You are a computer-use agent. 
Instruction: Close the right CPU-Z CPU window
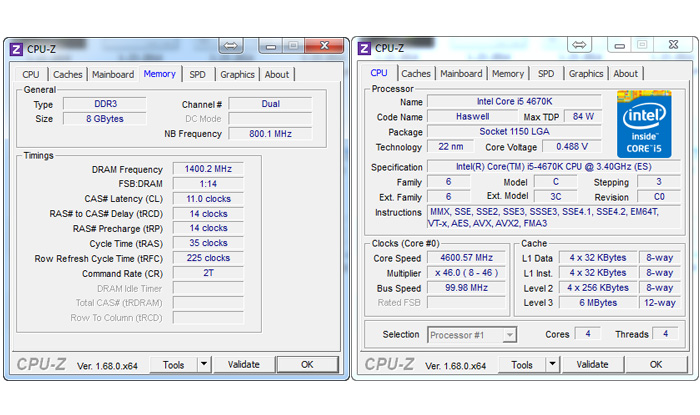(x=673, y=45)
